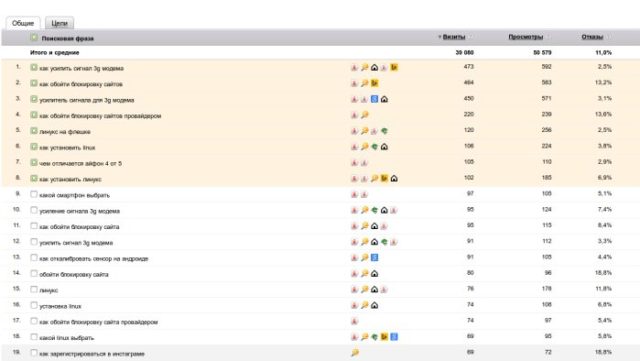640x361 pixels.
Task: Click the house icon in row 6
Action: 384,147
